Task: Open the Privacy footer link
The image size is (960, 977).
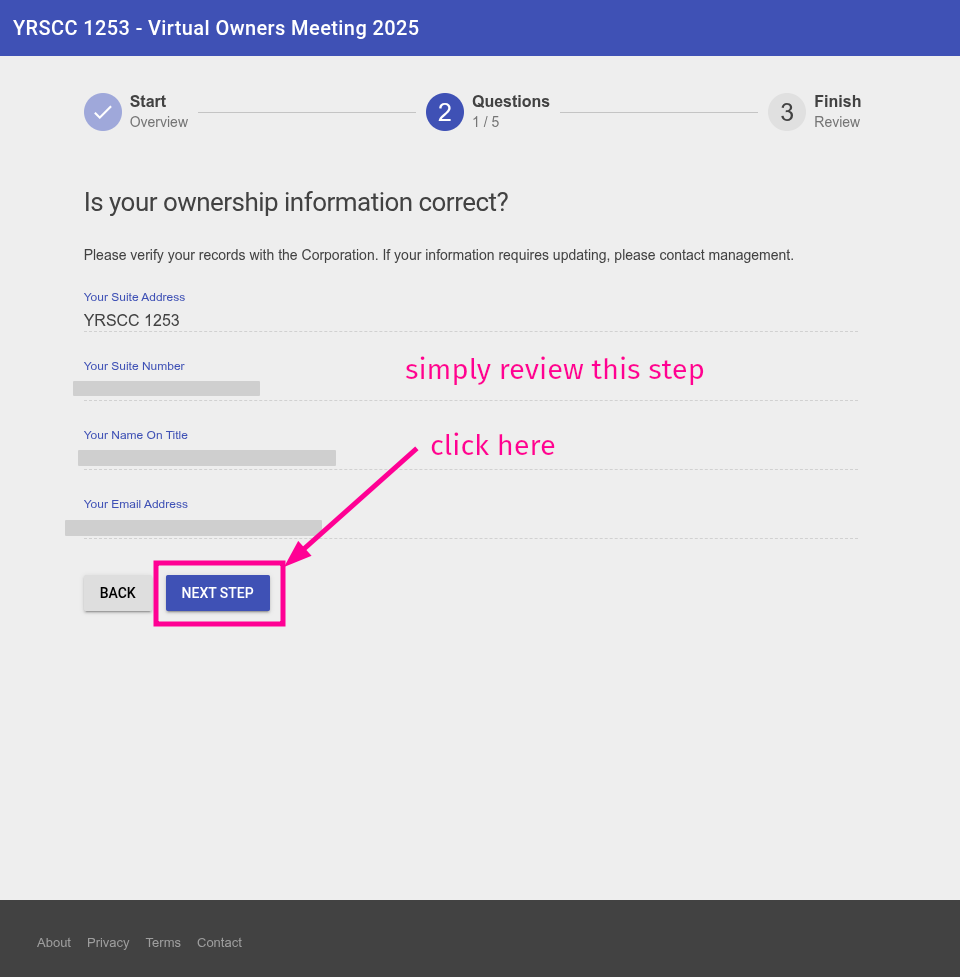Action: 108,942
